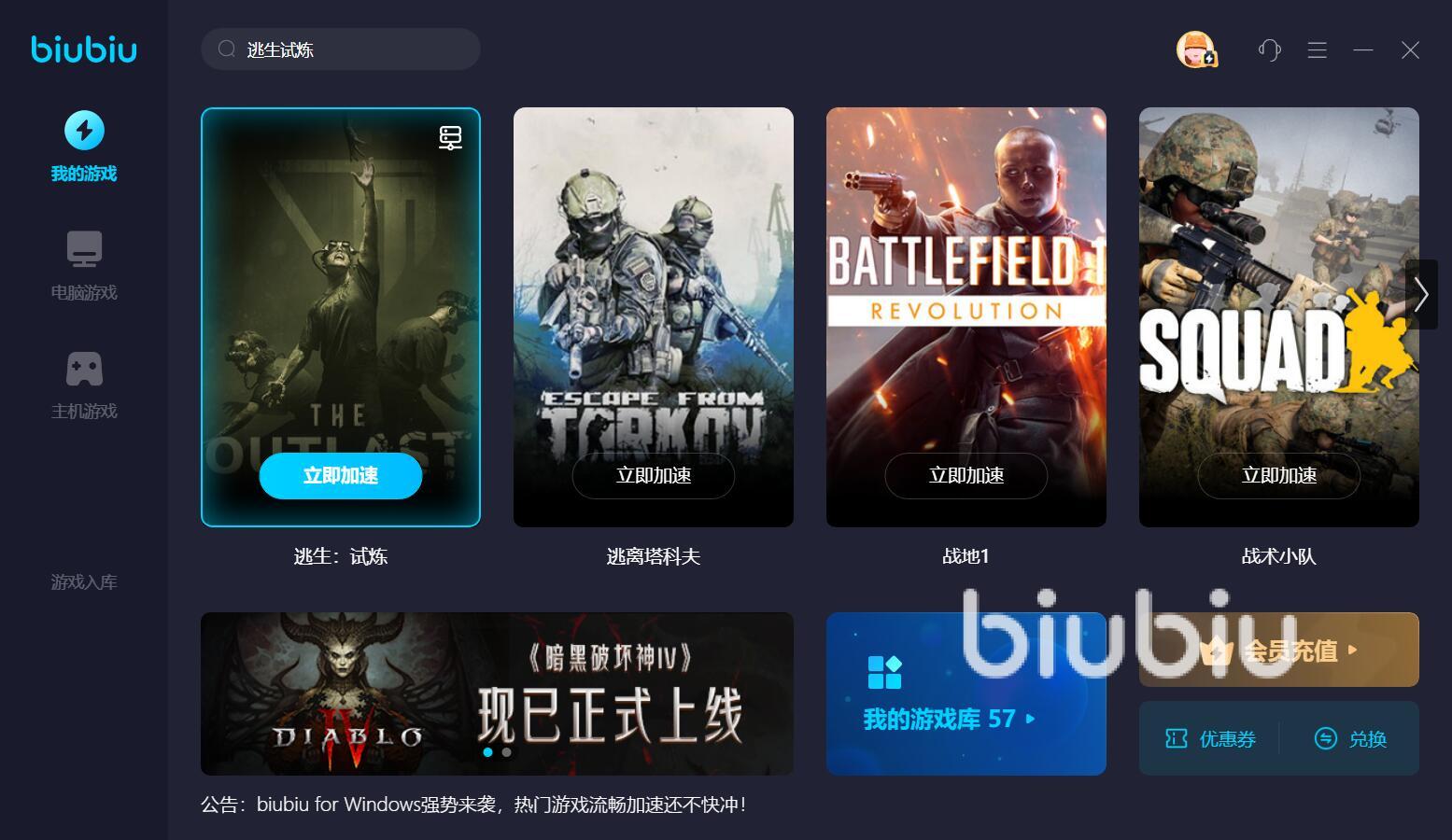
Task: Switch to second banner slide dot
Action: 506,751
